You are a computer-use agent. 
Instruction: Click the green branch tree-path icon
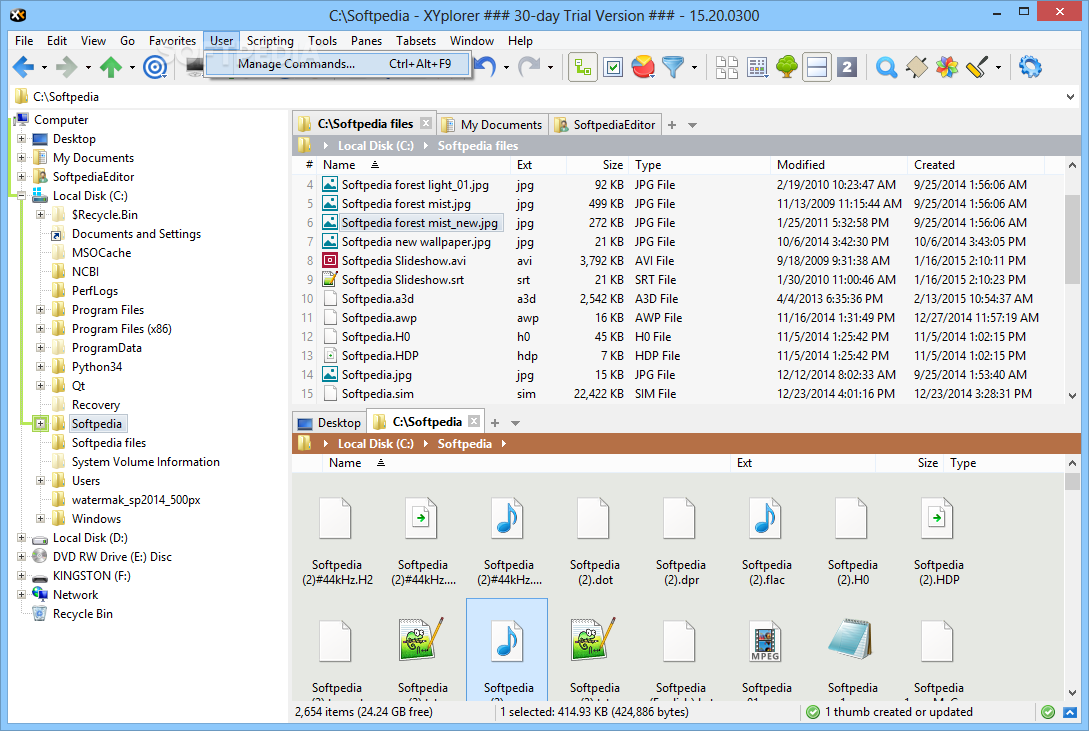(x=583, y=67)
